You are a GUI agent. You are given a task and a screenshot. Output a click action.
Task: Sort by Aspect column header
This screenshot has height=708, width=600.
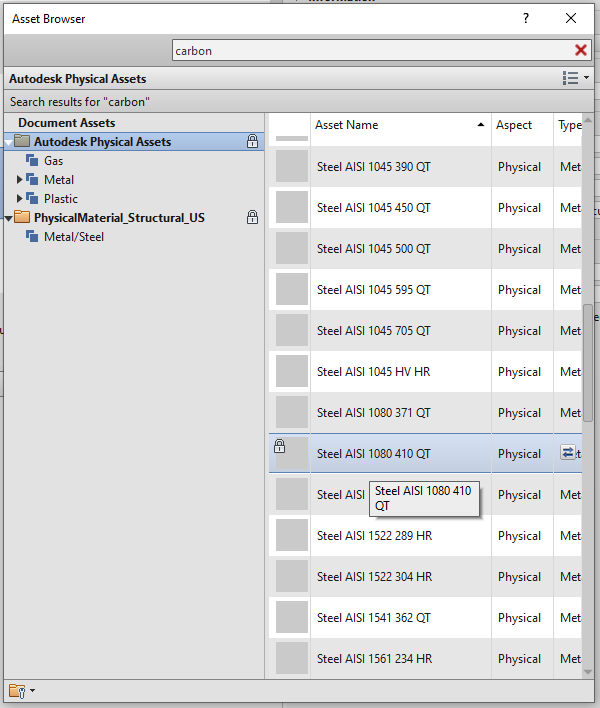coord(522,125)
